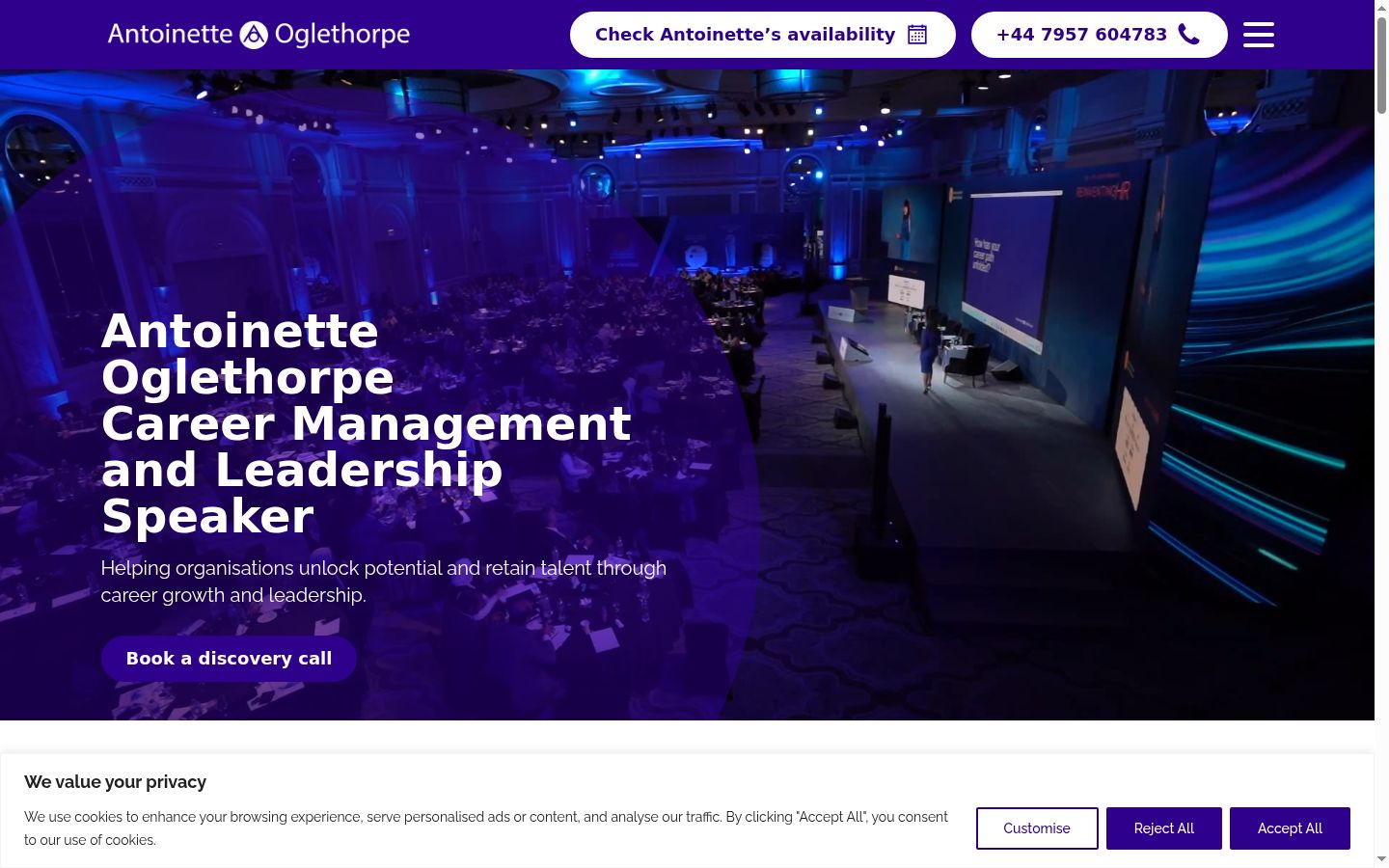Click the 'Helping organisations unlock potential' tagline
The image size is (1389, 868).
click(x=384, y=582)
